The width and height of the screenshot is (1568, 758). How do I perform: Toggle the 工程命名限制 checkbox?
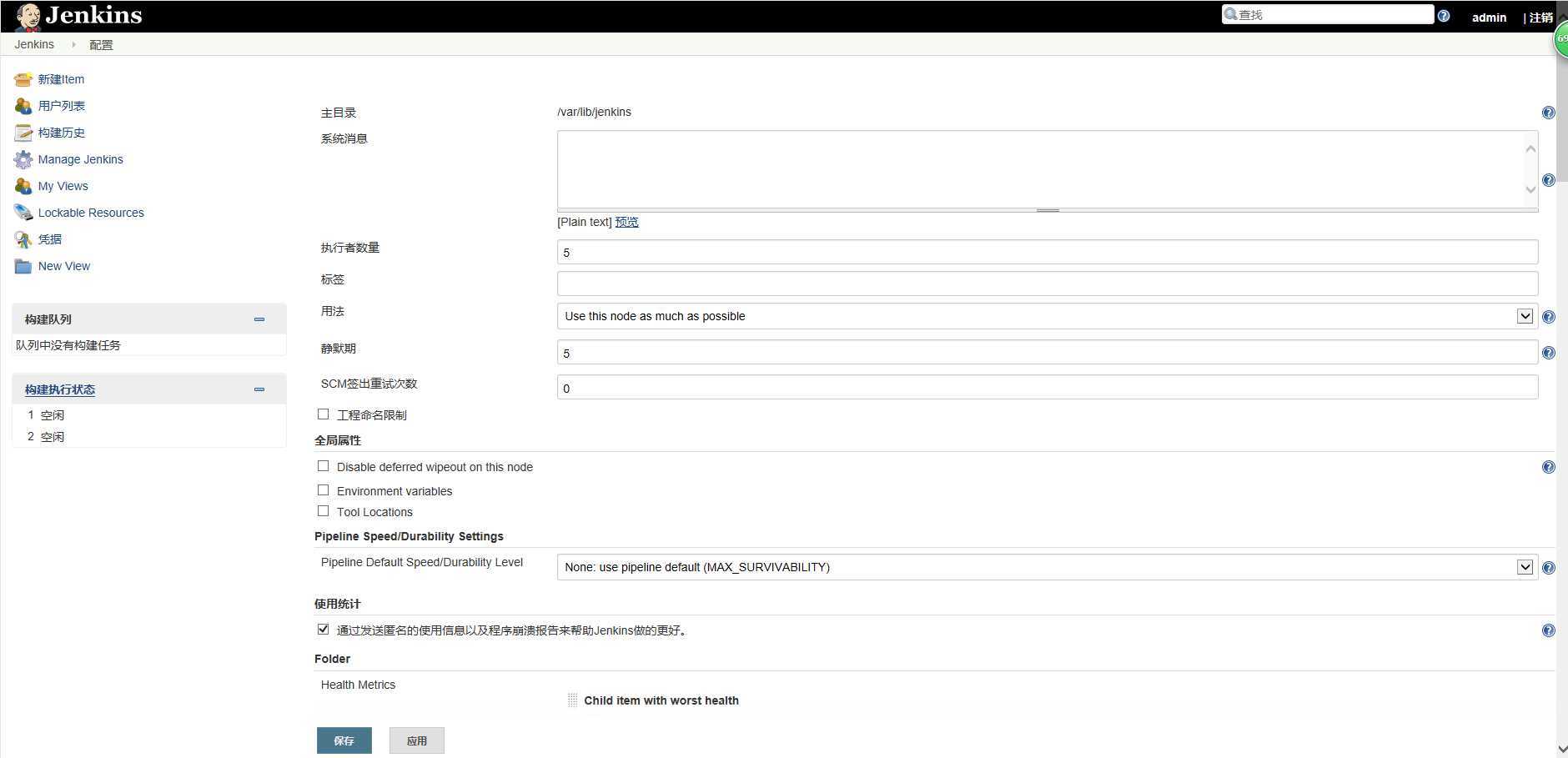click(323, 414)
